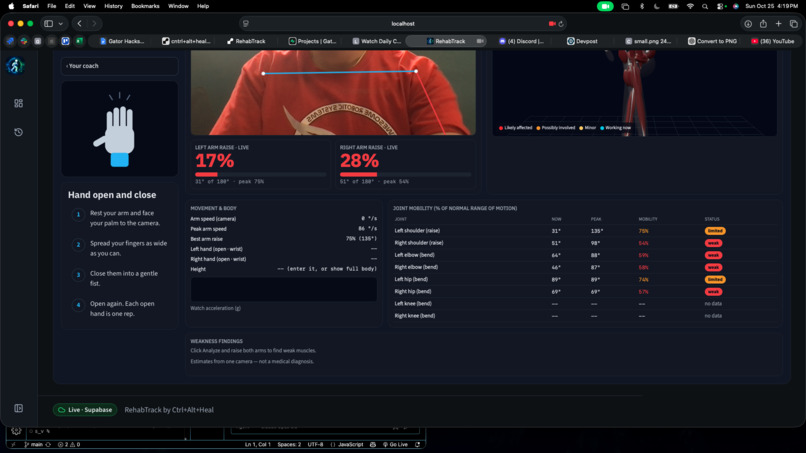The image size is (806, 453).
Task: Open the Window menu
Action: coord(178,6)
